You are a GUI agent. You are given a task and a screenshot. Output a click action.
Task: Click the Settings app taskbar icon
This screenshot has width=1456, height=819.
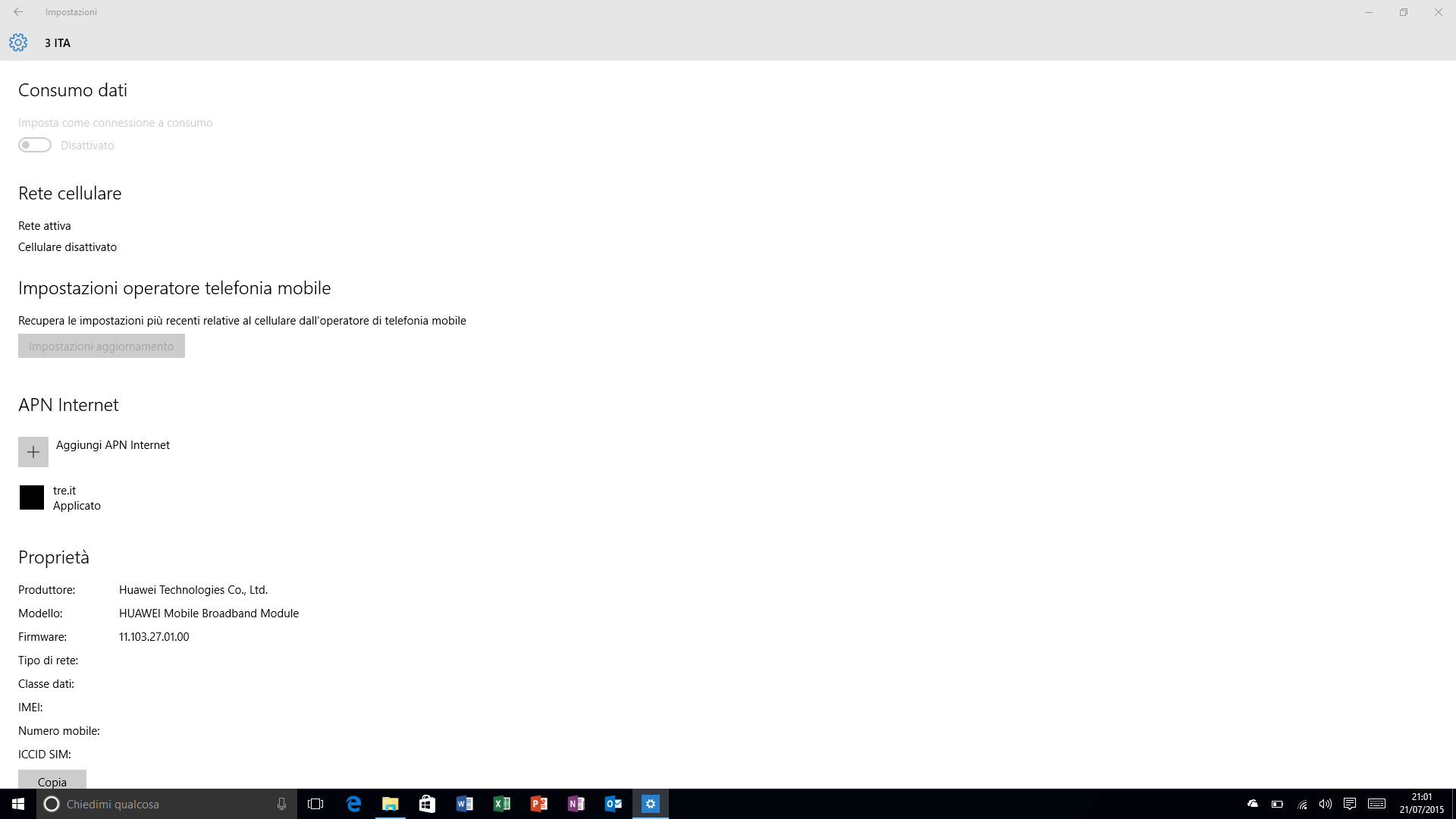click(x=651, y=804)
